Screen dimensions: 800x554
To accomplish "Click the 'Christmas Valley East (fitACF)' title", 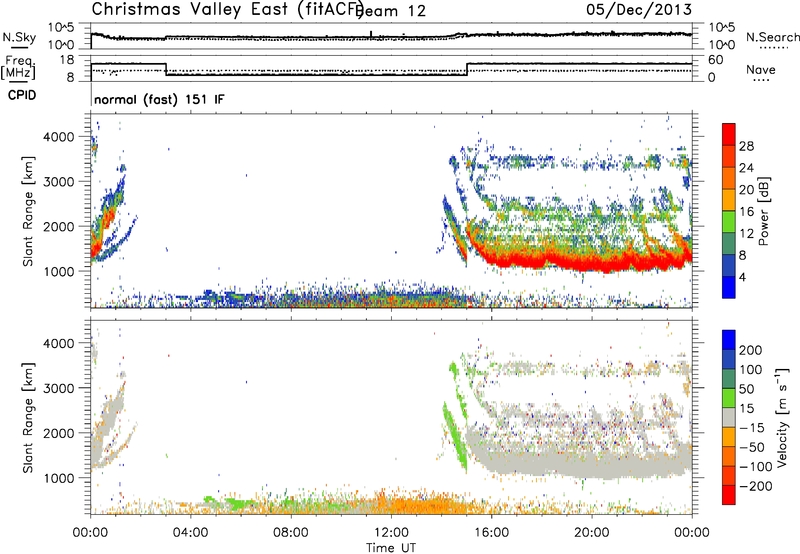I will click(x=228, y=9).
